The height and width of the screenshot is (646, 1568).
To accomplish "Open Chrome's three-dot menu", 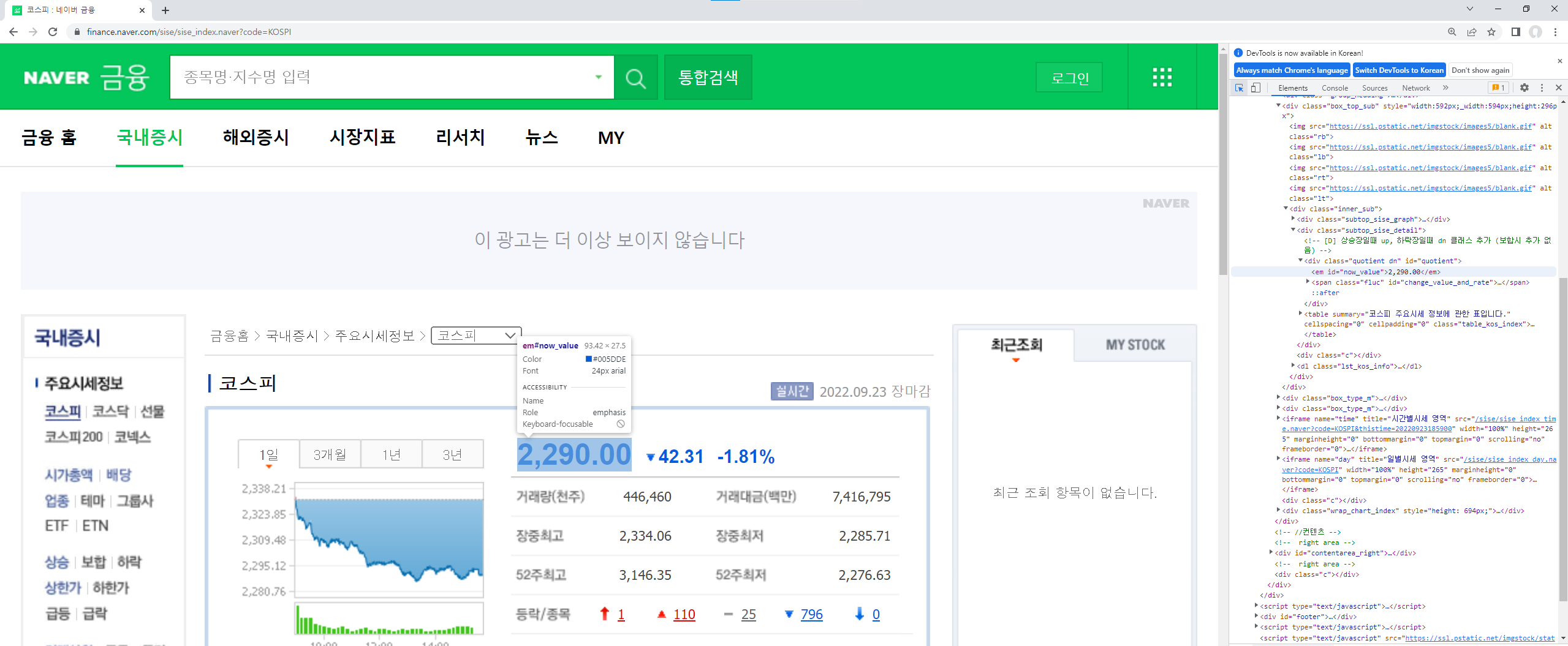I will click(1555, 32).
